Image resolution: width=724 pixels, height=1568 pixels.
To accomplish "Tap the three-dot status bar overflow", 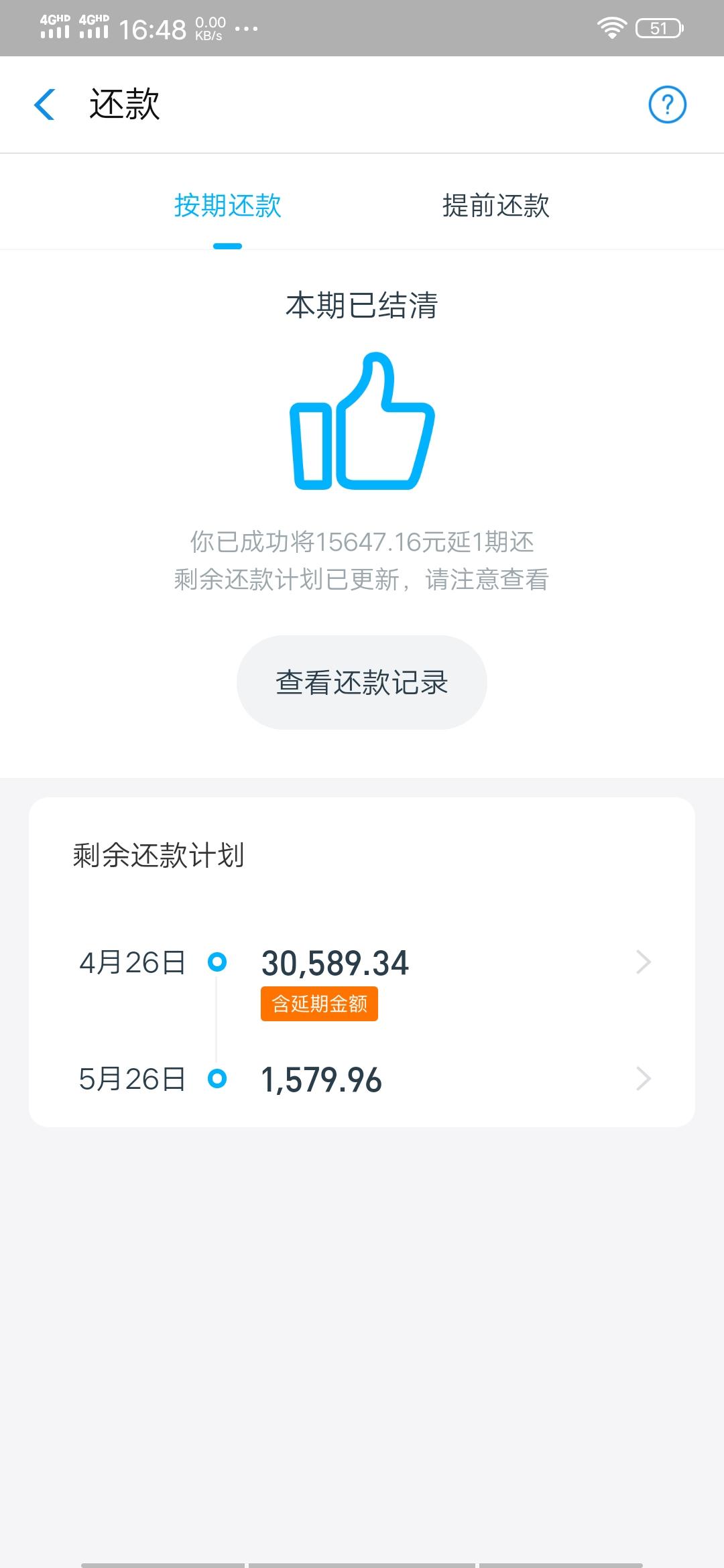I will [246, 29].
